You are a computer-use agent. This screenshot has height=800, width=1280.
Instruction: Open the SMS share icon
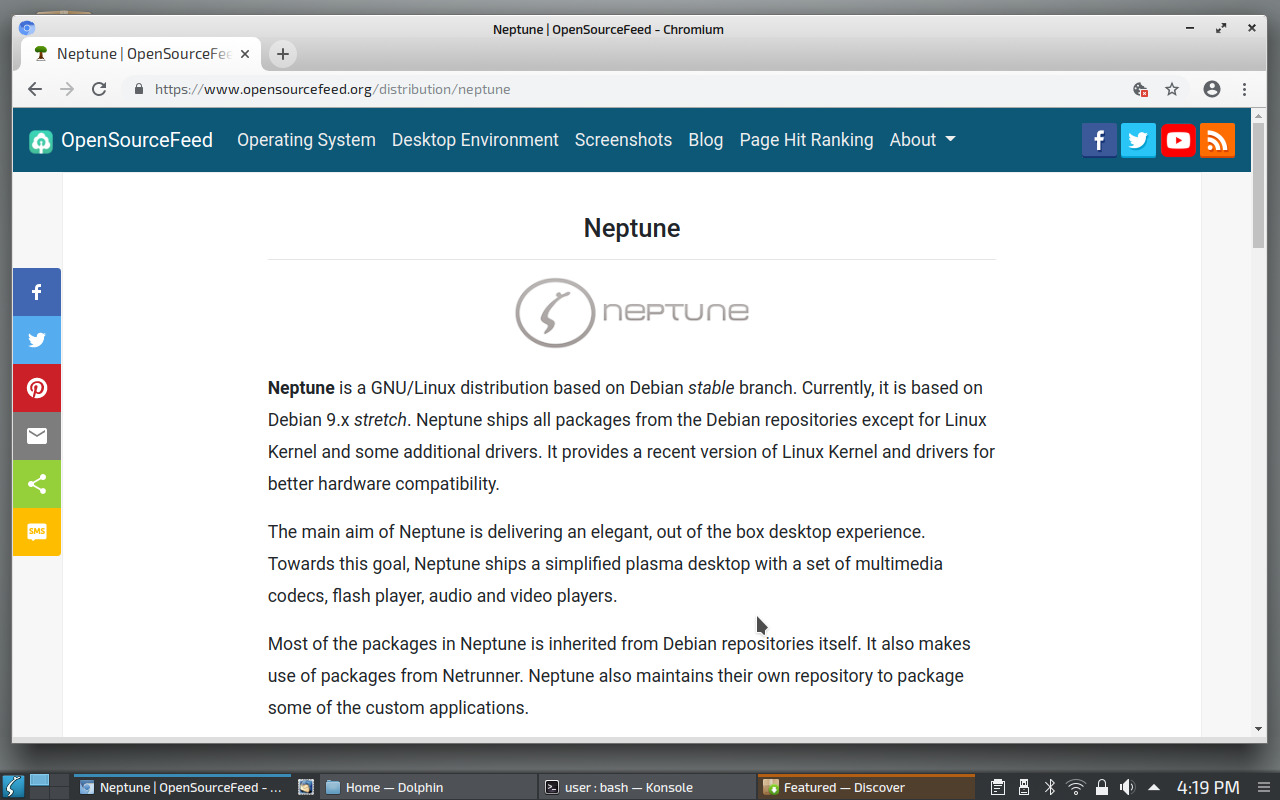(x=37, y=532)
